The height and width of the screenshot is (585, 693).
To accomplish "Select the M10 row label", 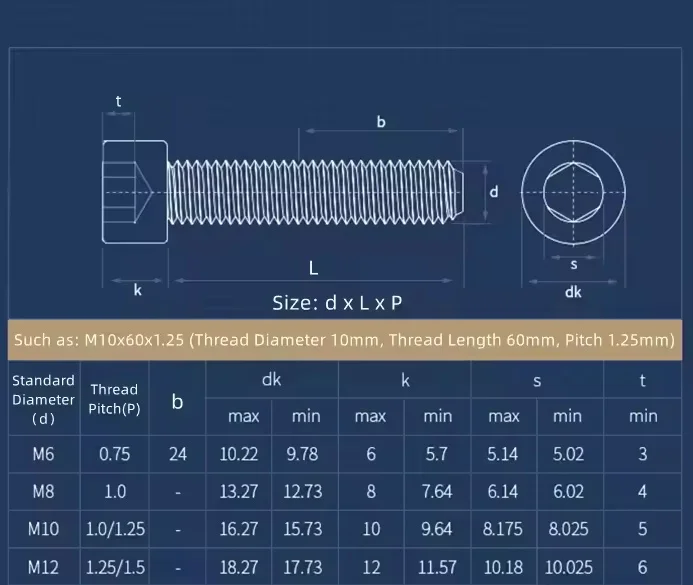I will pyautogui.click(x=43, y=529).
